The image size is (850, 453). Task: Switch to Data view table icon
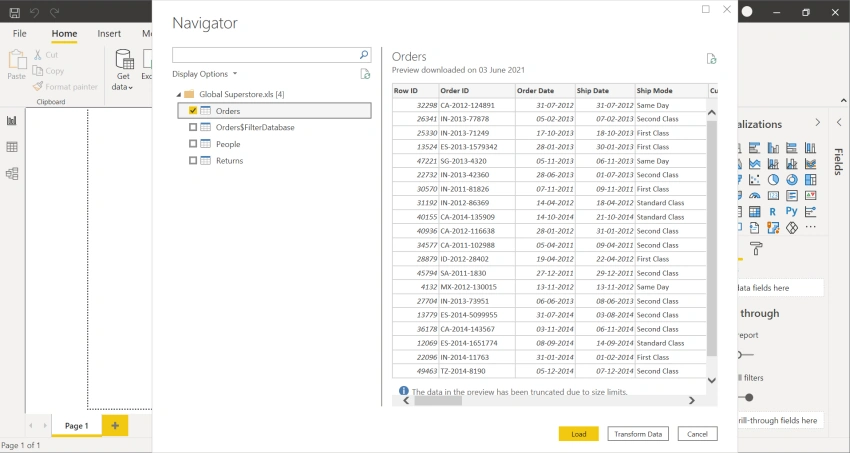tap(11, 147)
